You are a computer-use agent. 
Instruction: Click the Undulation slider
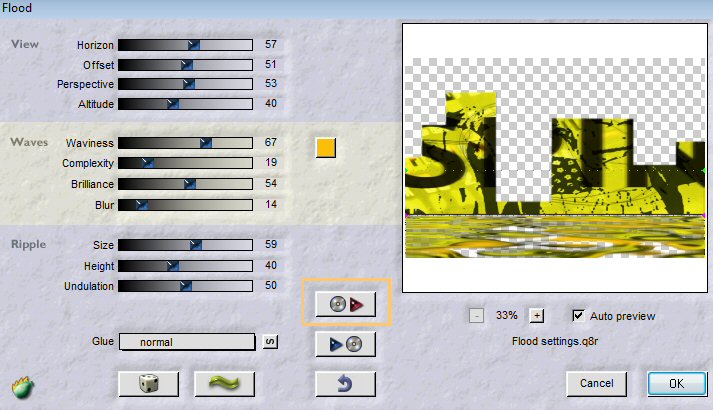(x=185, y=286)
